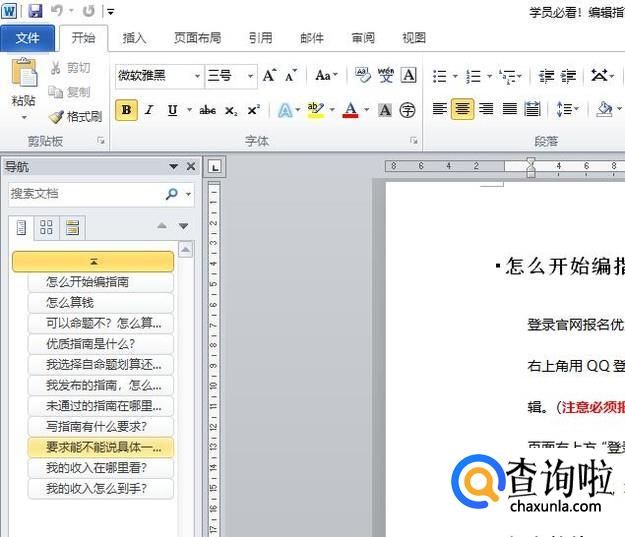The height and width of the screenshot is (537, 625).
Task: Click the Bullets list icon
Action: (440, 76)
